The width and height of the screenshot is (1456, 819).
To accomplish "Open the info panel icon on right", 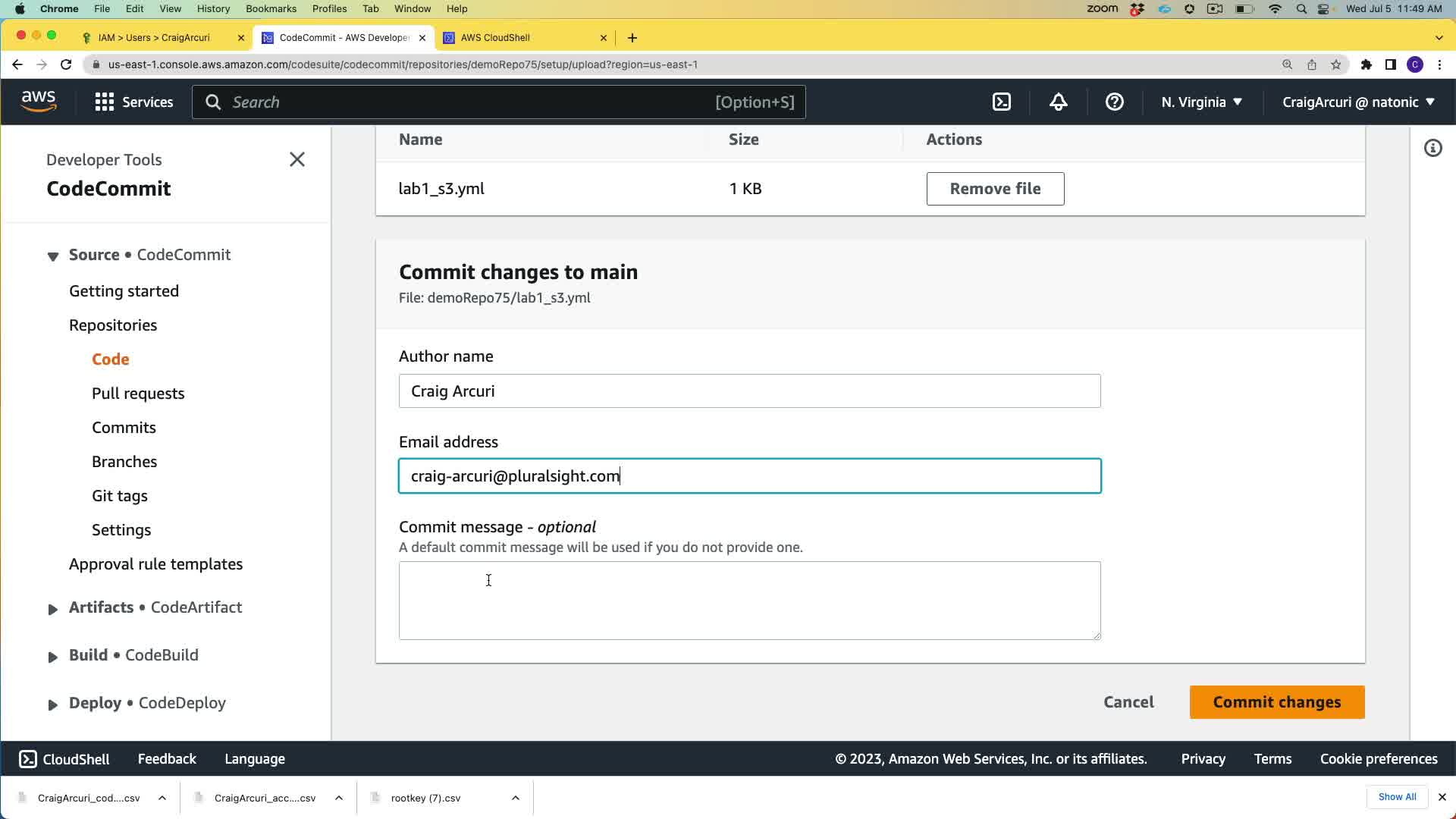I will click(x=1432, y=148).
